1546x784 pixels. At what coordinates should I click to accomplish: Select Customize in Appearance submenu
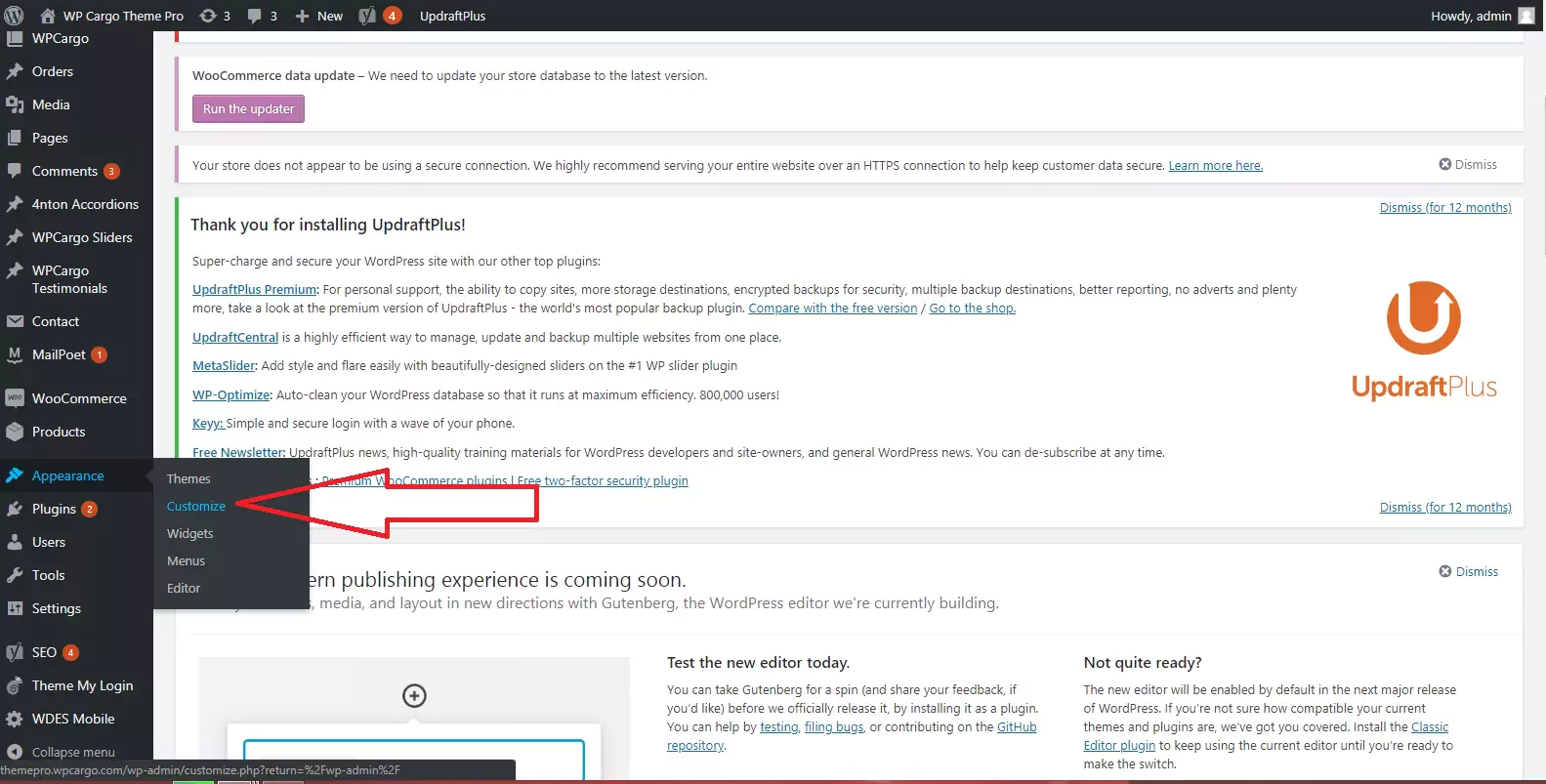tap(196, 506)
